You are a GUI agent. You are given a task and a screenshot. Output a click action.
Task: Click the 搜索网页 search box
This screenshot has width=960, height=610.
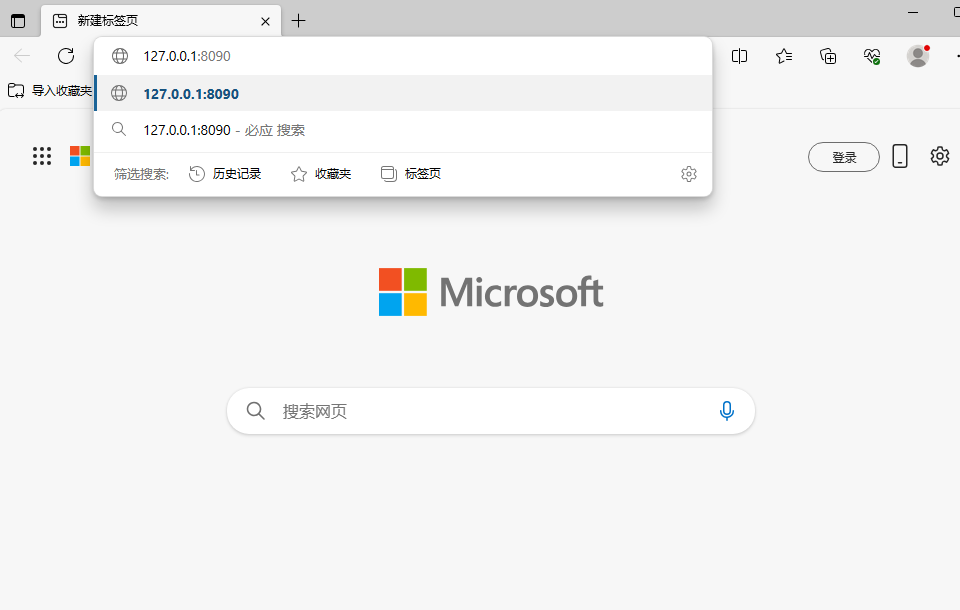450,410
